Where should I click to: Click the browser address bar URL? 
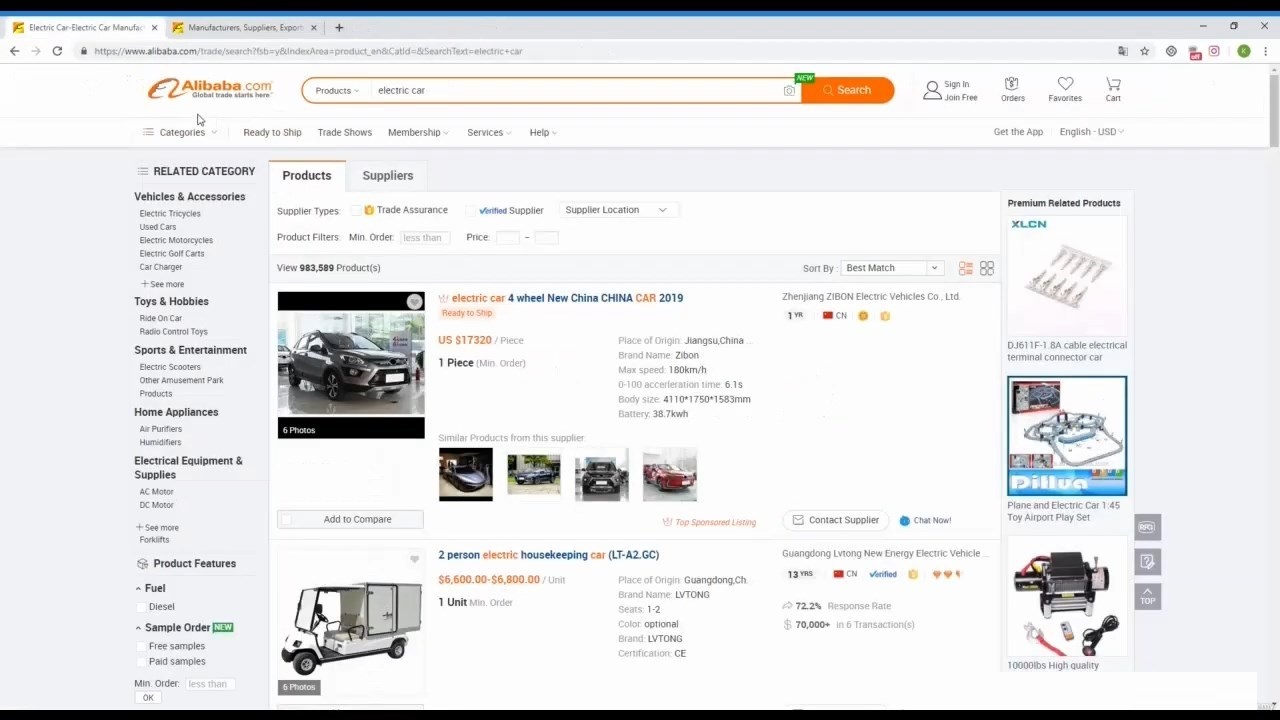pyautogui.click(x=308, y=51)
